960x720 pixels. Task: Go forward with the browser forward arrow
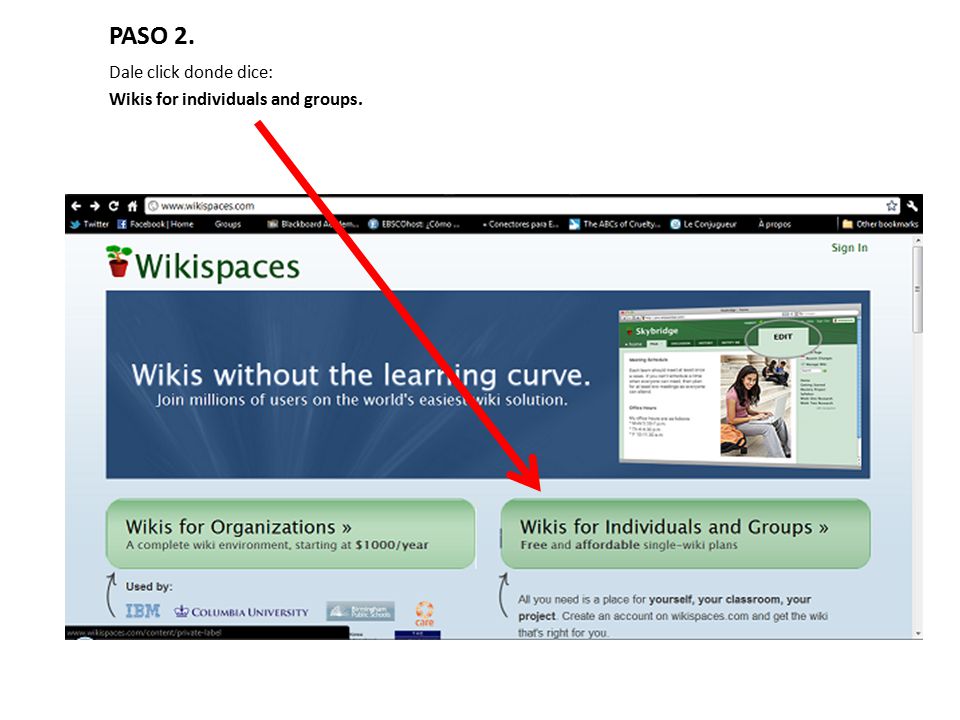click(x=94, y=206)
